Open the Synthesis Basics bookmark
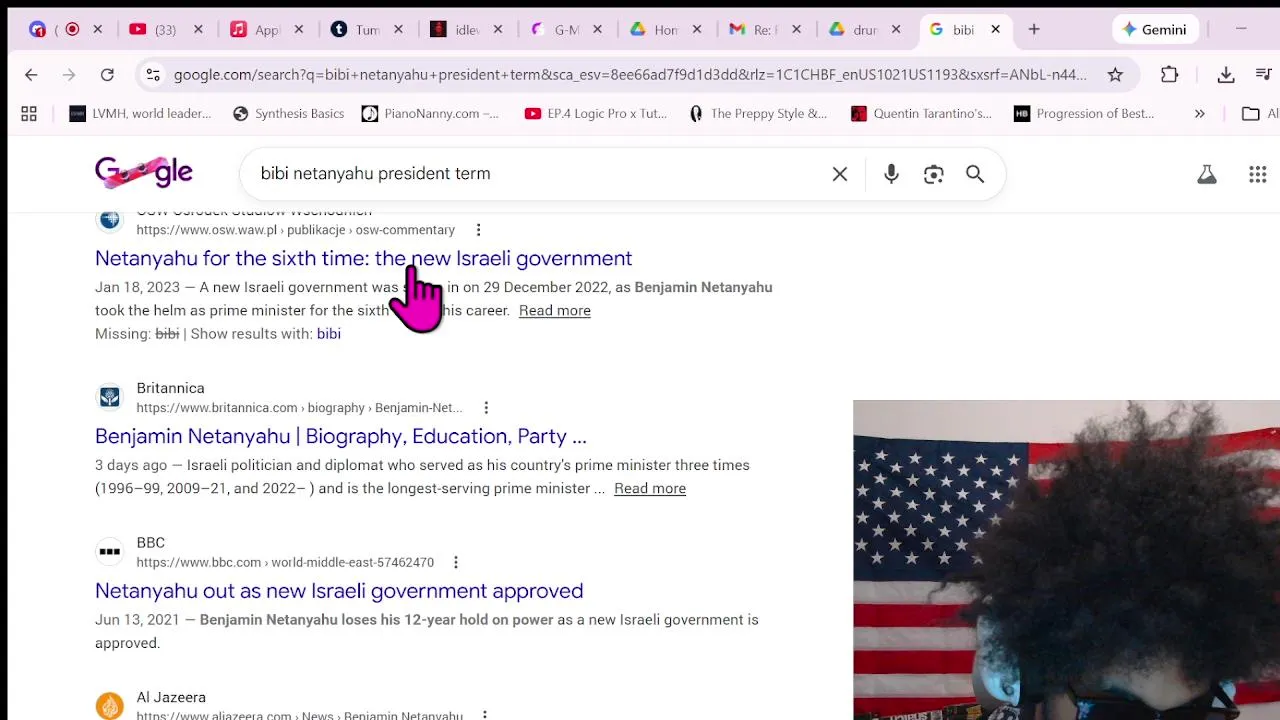This screenshot has height=720, width=1280. click(288, 114)
